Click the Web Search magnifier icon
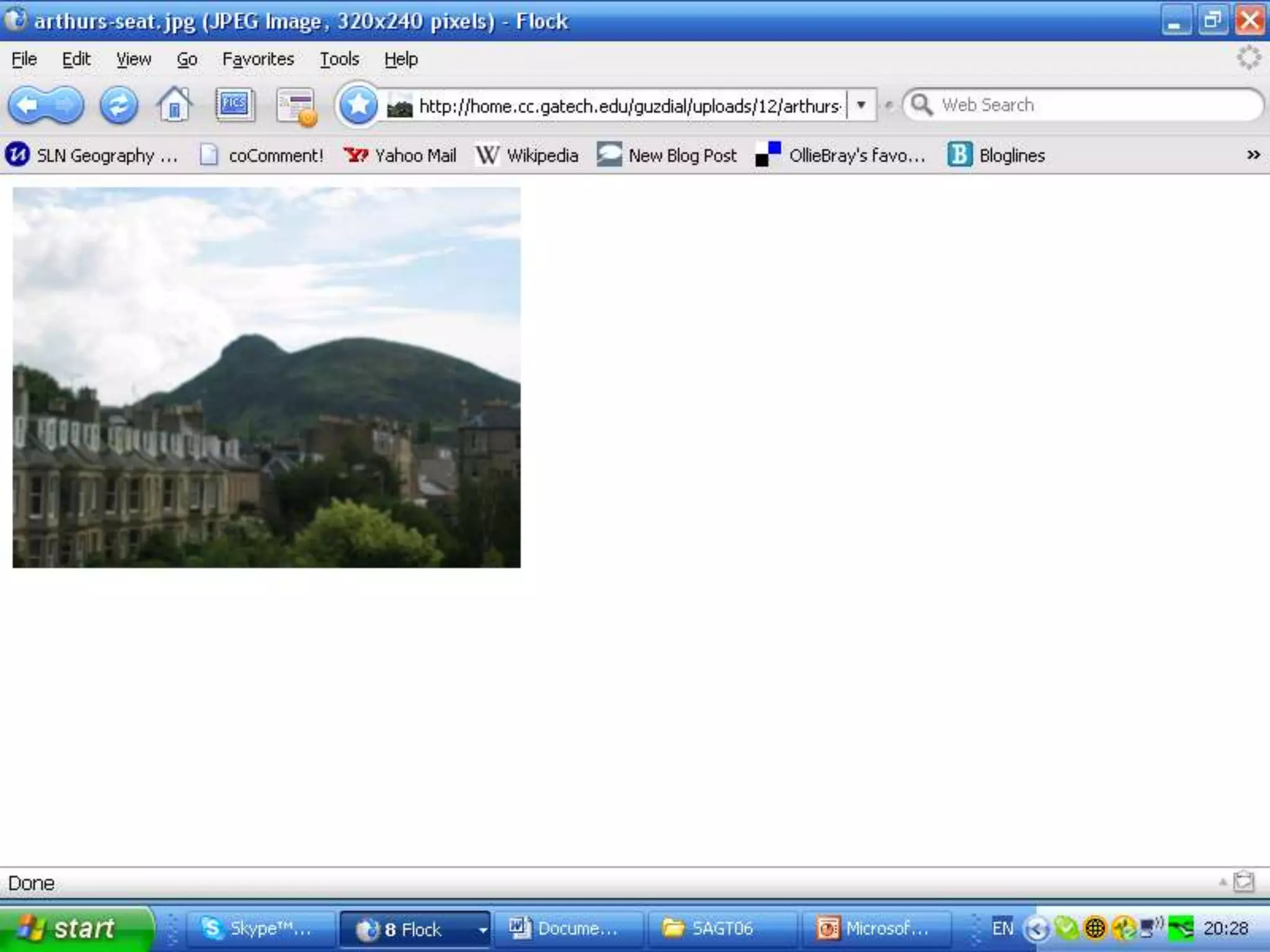 [x=921, y=105]
